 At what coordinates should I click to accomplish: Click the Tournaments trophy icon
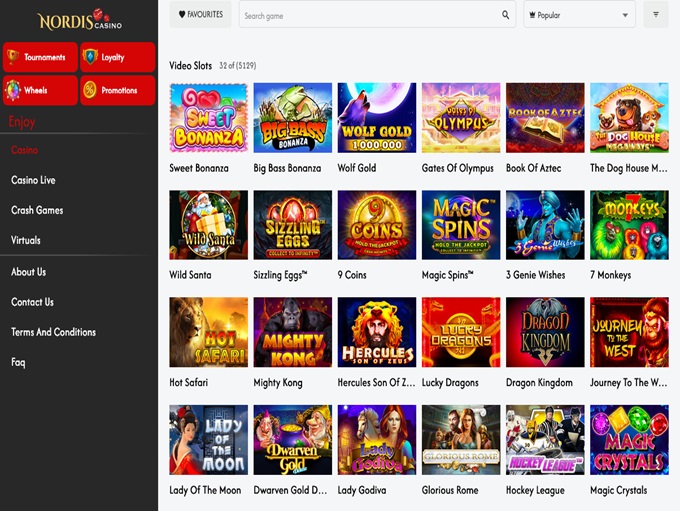[x=13, y=57]
